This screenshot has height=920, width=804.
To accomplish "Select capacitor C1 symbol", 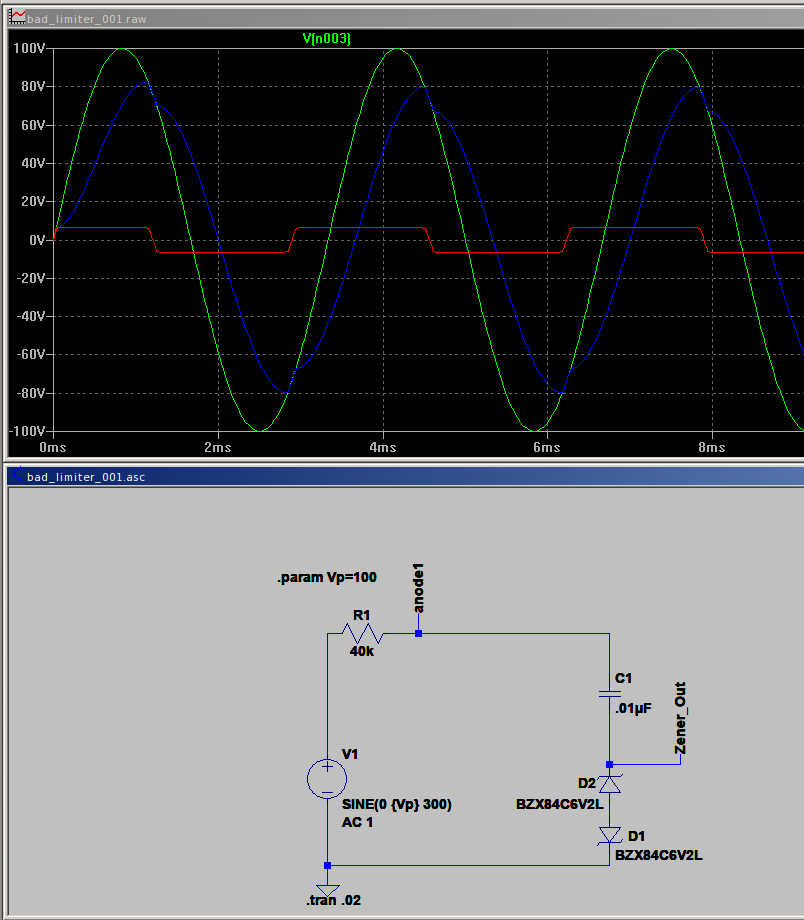I will (x=610, y=694).
